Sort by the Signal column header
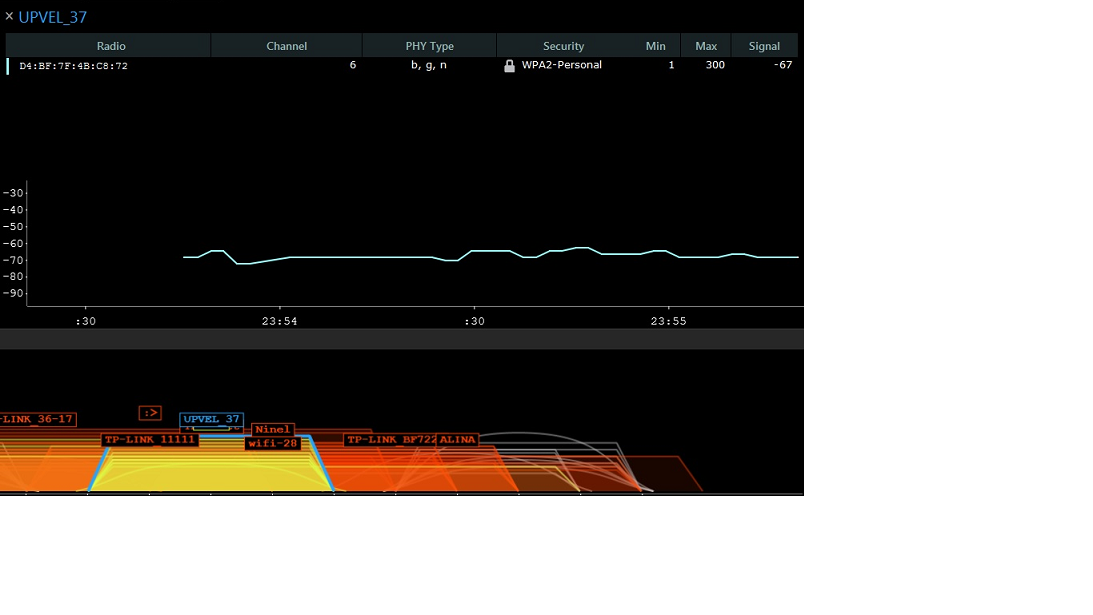The height and width of the screenshot is (615, 1093). point(764,46)
